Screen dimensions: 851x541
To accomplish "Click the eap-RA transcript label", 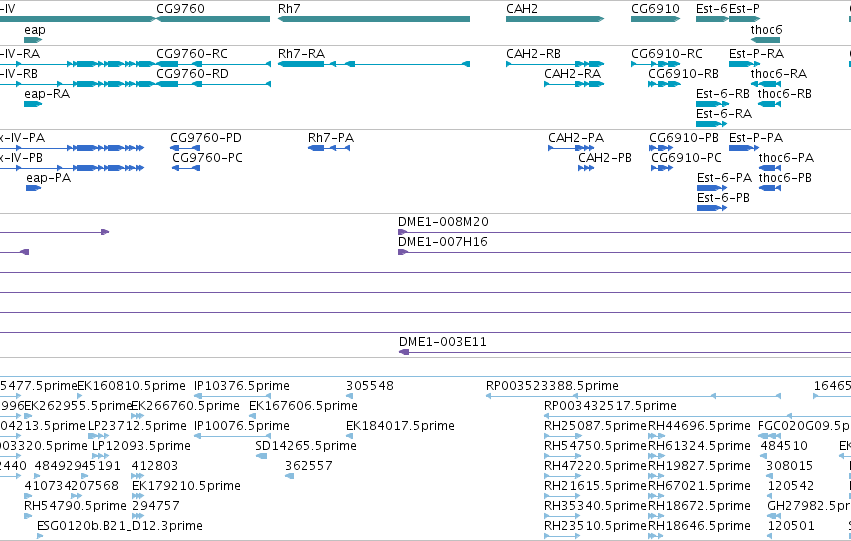I will (47, 94).
